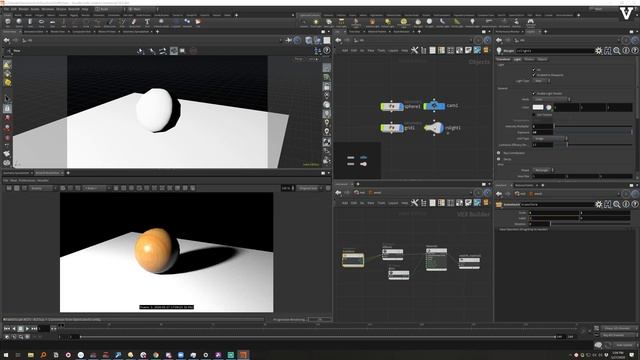640x360 pixels.
Task: Open the File menu in main menu bar
Action: [x=6, y=9]
